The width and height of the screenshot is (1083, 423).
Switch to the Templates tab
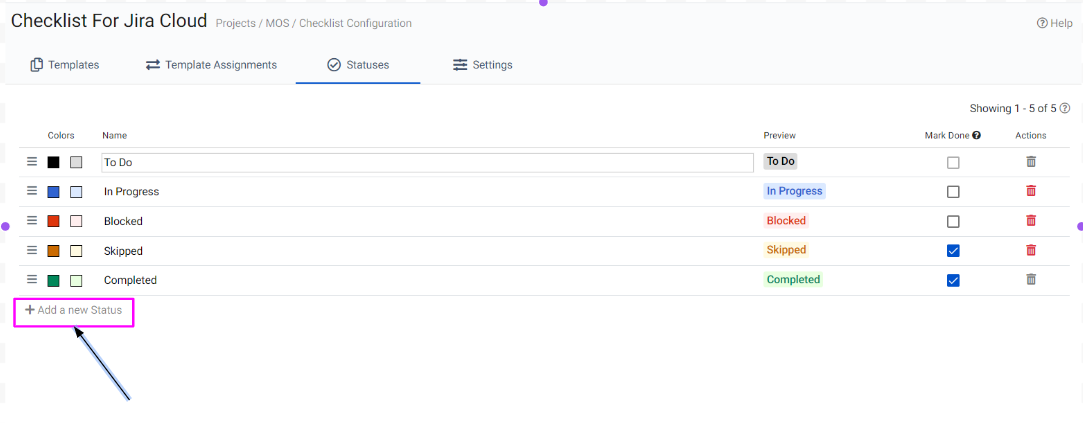point(65,65)
